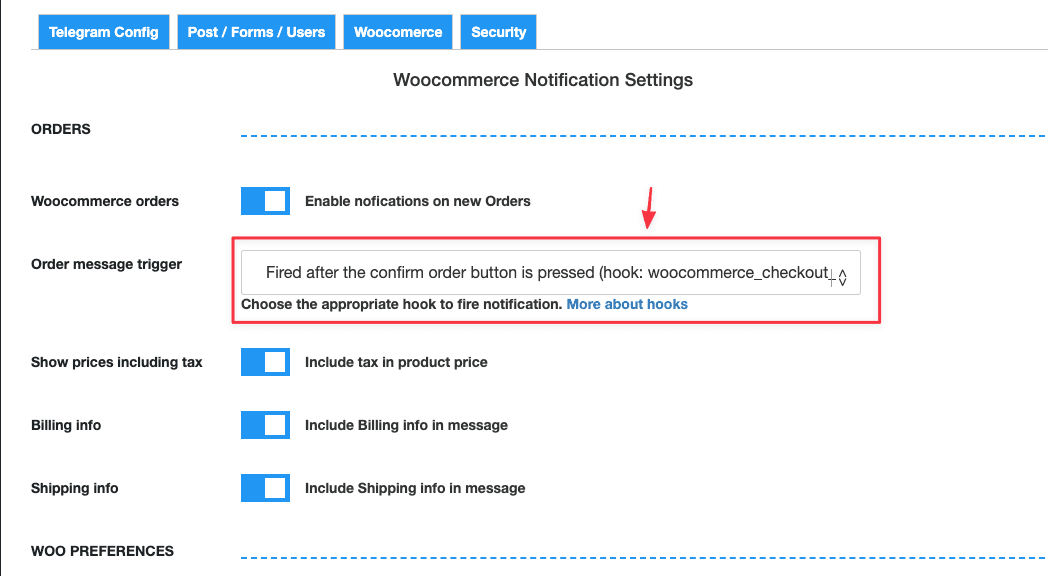Click the Choose the appropriate hook helper text
1048x576 pixels.
(400, 304)
